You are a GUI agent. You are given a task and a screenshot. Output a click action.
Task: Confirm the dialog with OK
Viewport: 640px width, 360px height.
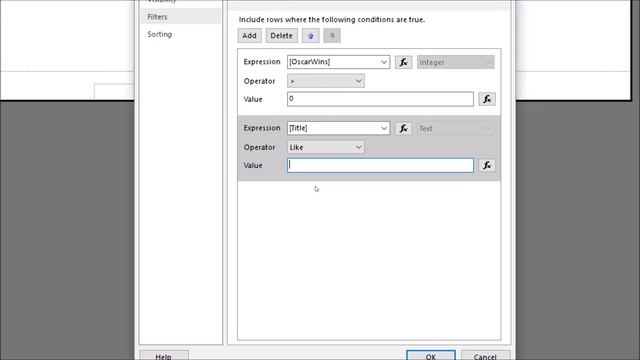coord(431,355)
